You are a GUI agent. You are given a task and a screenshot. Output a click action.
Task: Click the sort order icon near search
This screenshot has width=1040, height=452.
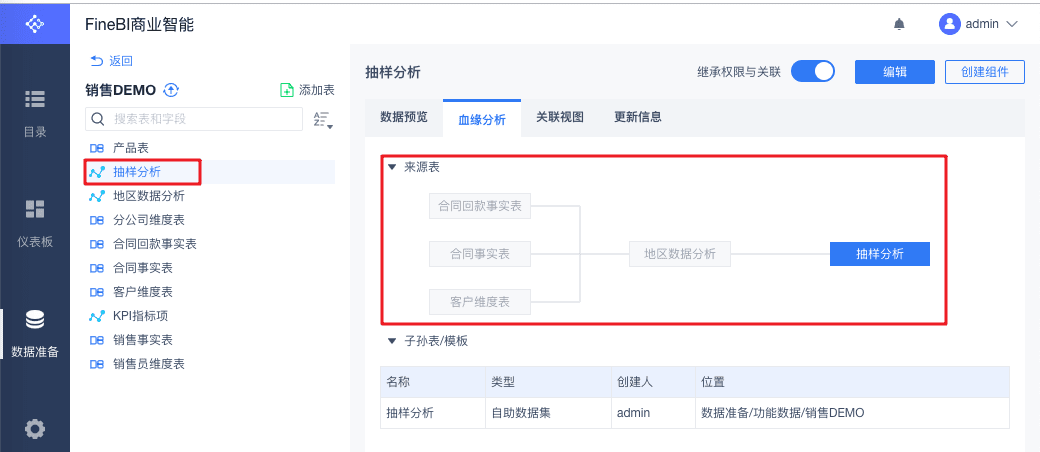322,120
